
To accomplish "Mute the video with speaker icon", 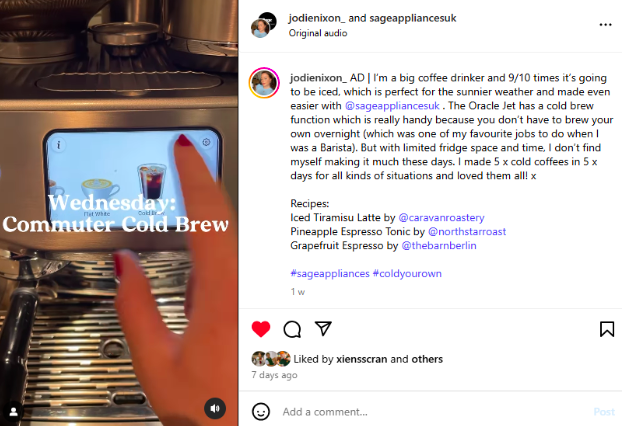I will click(x=215, y=408).
